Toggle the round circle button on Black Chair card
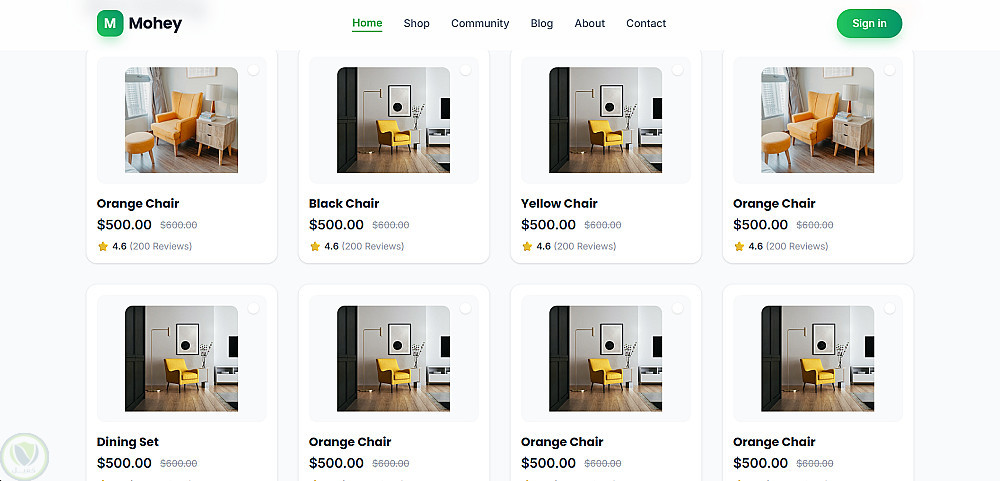The image size is (1000, 481). tap(465, 70)
